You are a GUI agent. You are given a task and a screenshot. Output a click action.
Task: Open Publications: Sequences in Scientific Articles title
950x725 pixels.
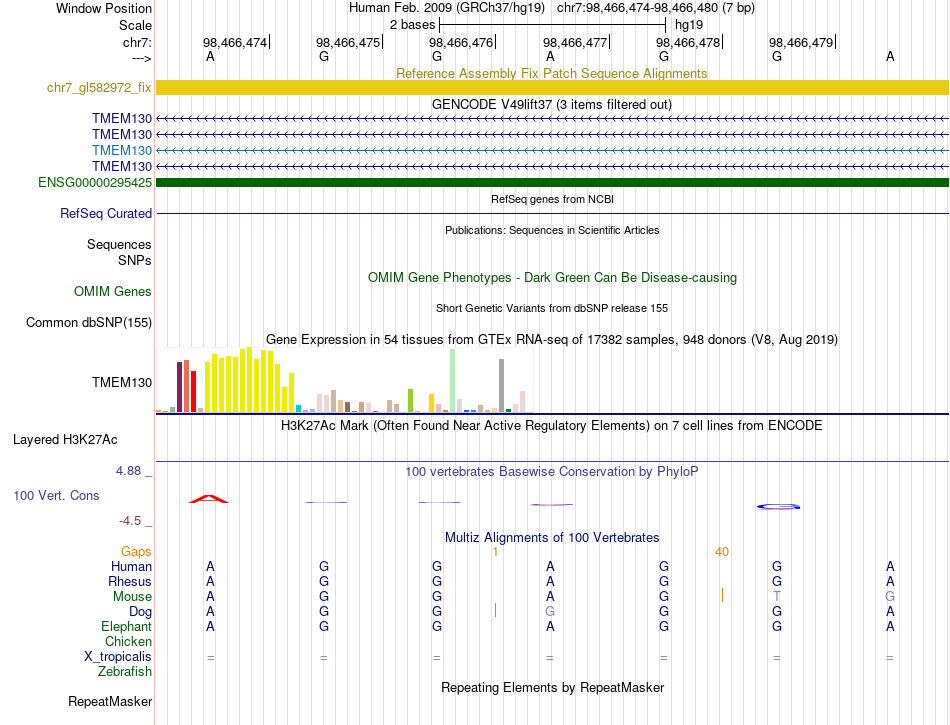[x=552, y=230]
